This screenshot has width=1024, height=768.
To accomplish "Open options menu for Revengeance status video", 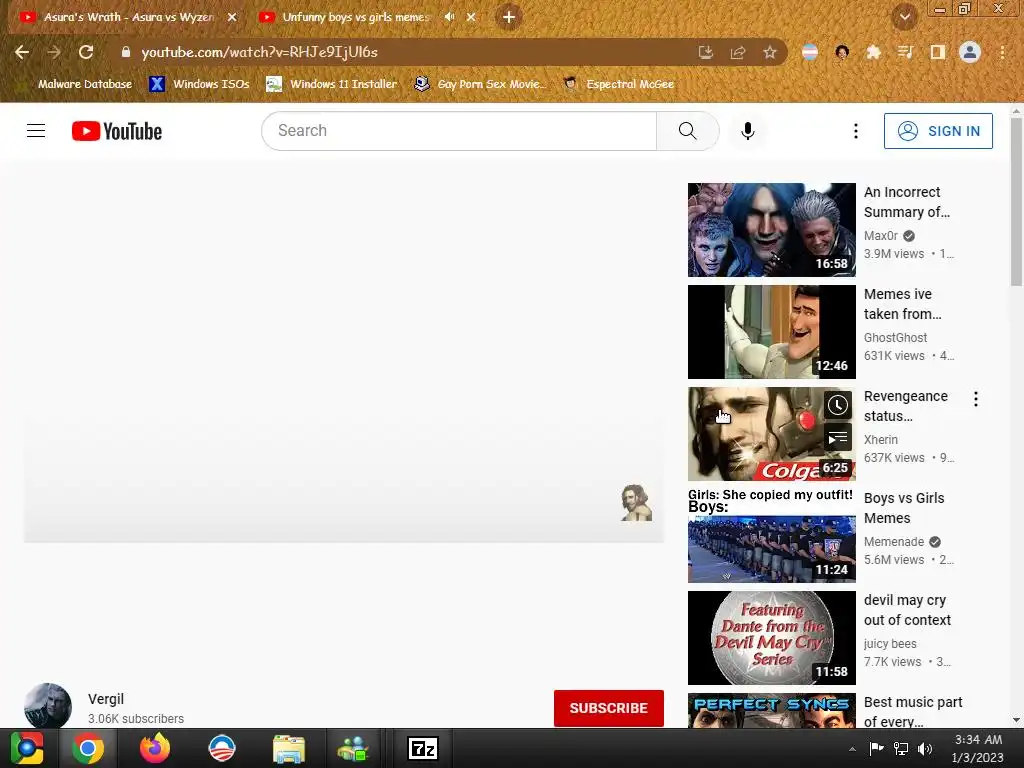I will (x=976, y=399).
